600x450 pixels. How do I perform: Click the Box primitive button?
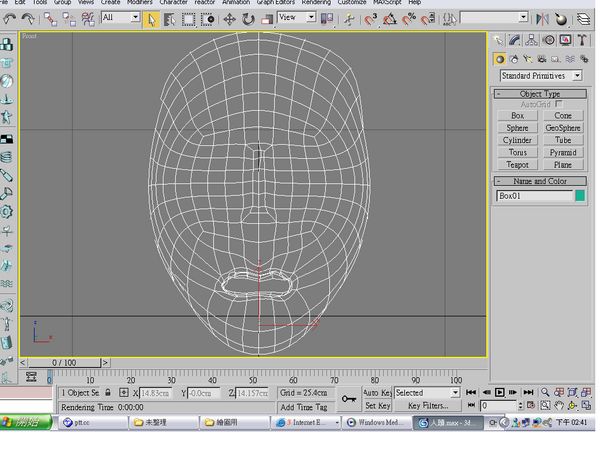517,116
